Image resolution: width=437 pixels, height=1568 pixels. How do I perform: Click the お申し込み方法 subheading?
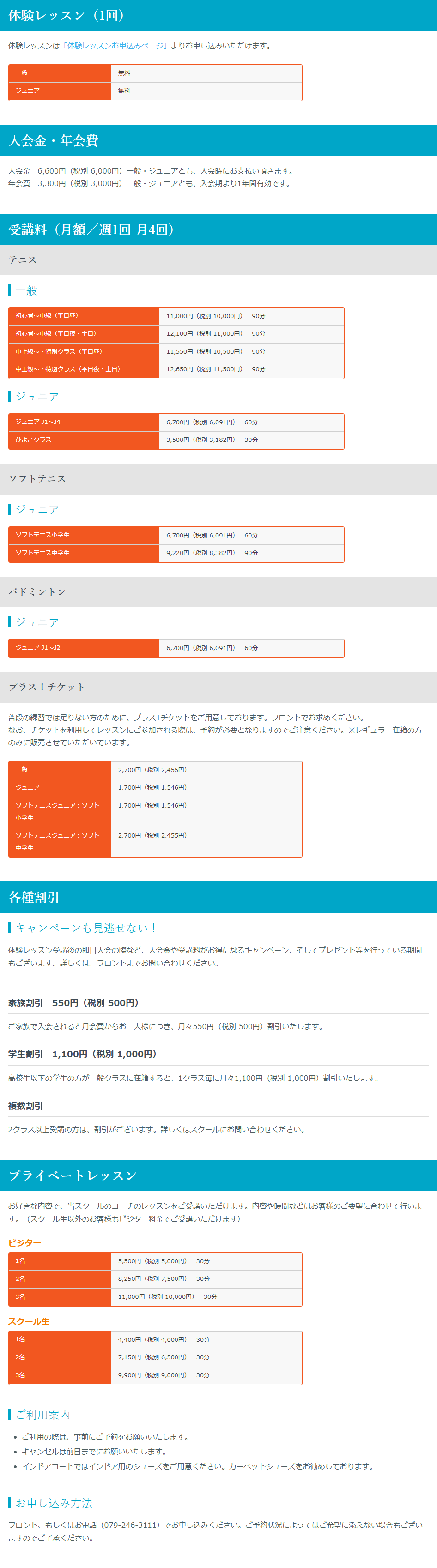(54, 1503)
